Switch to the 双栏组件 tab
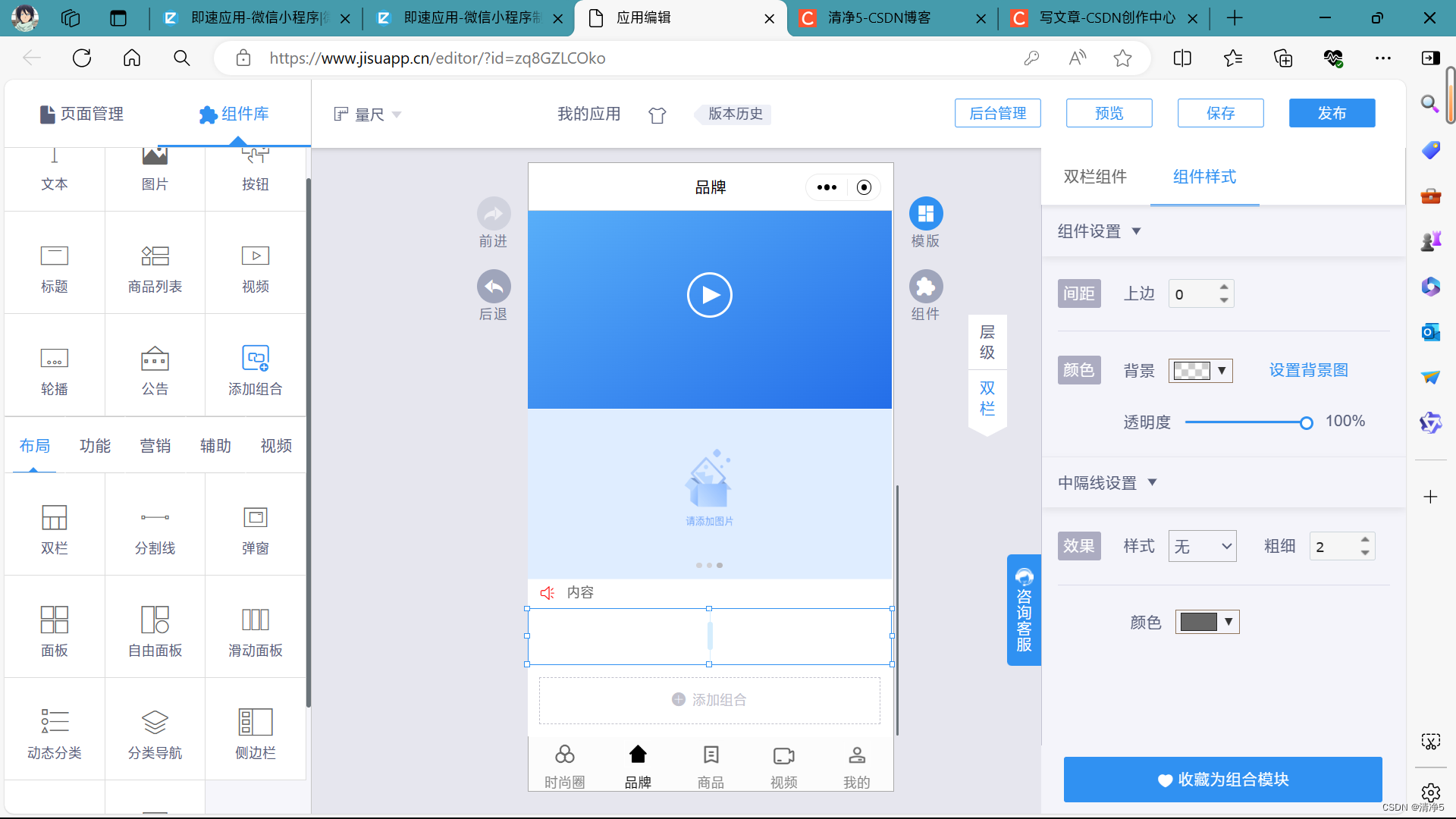The width and height of the screenshot is (1456, 819). [1094, 177]
